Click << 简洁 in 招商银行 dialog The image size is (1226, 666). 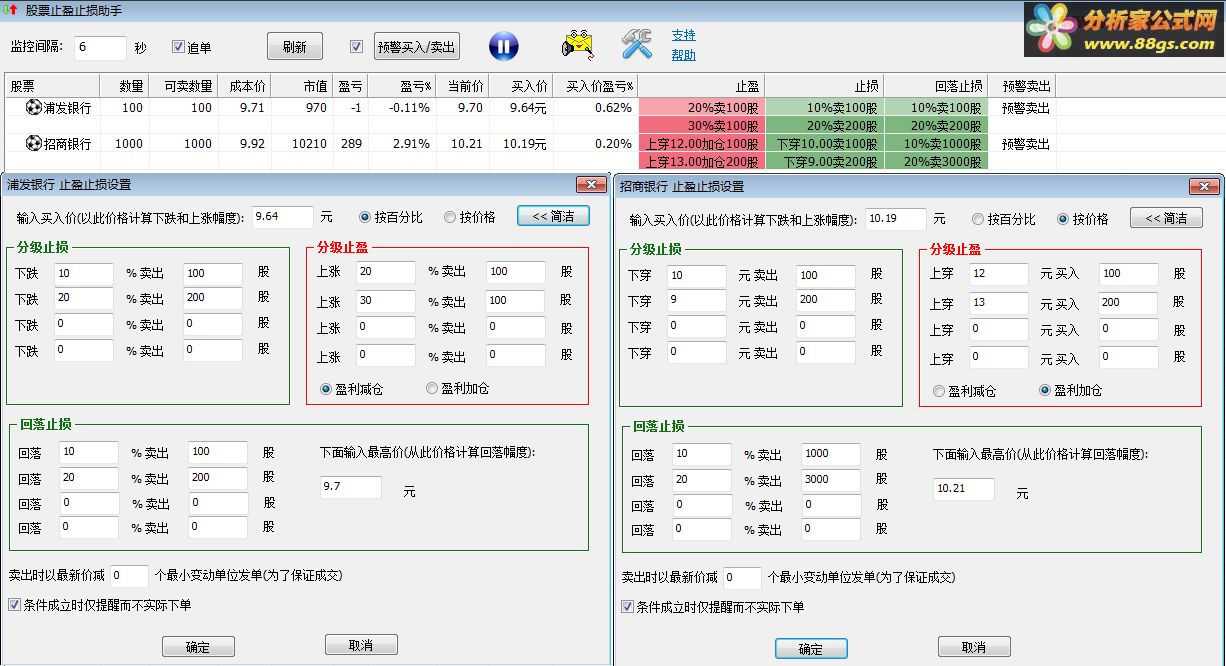[x=1166, y=218]
